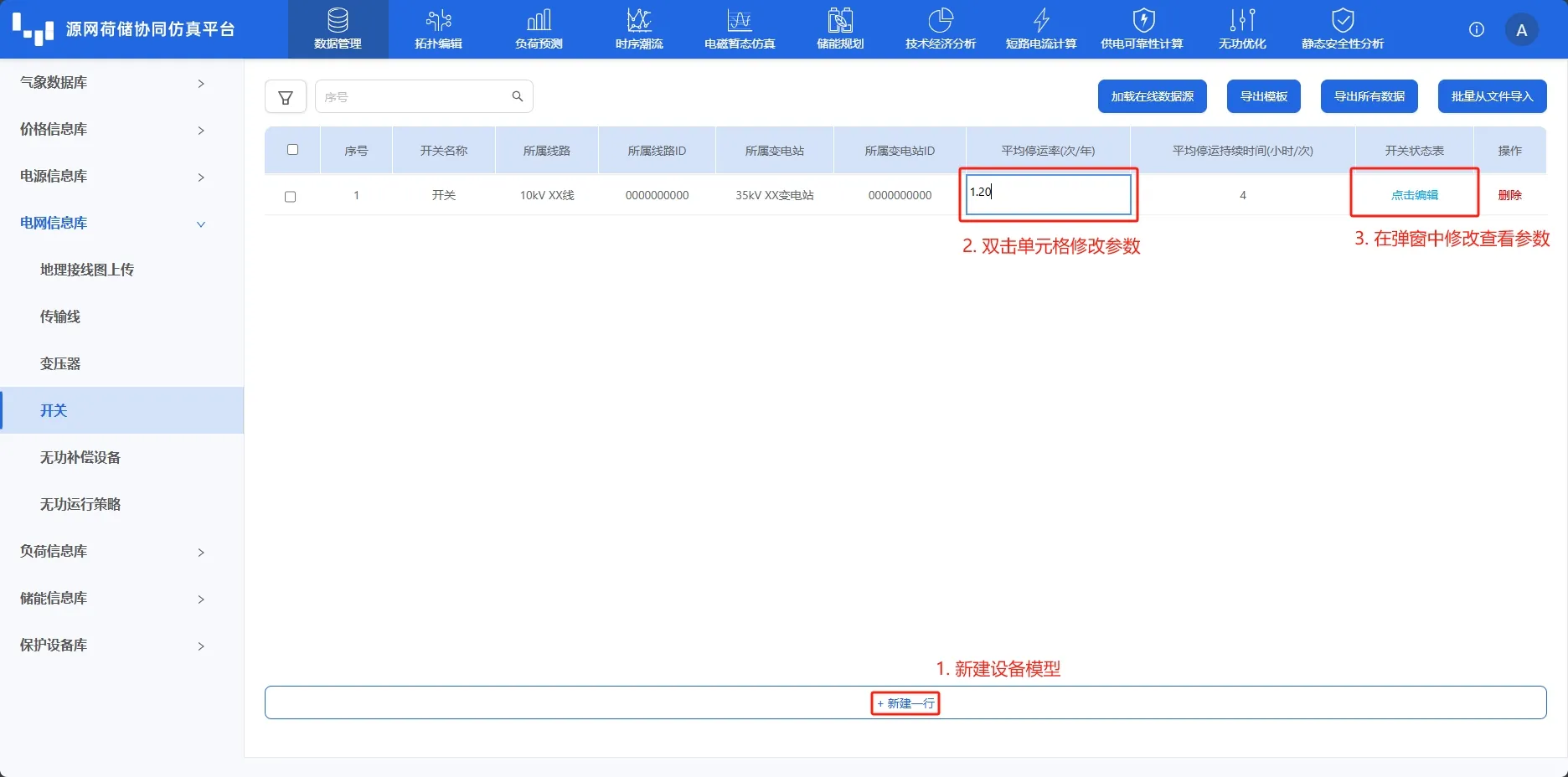This screenshot has height=777, width=1568.
Task: Toggle the select-all header checkbox
Action: [292, 150]
